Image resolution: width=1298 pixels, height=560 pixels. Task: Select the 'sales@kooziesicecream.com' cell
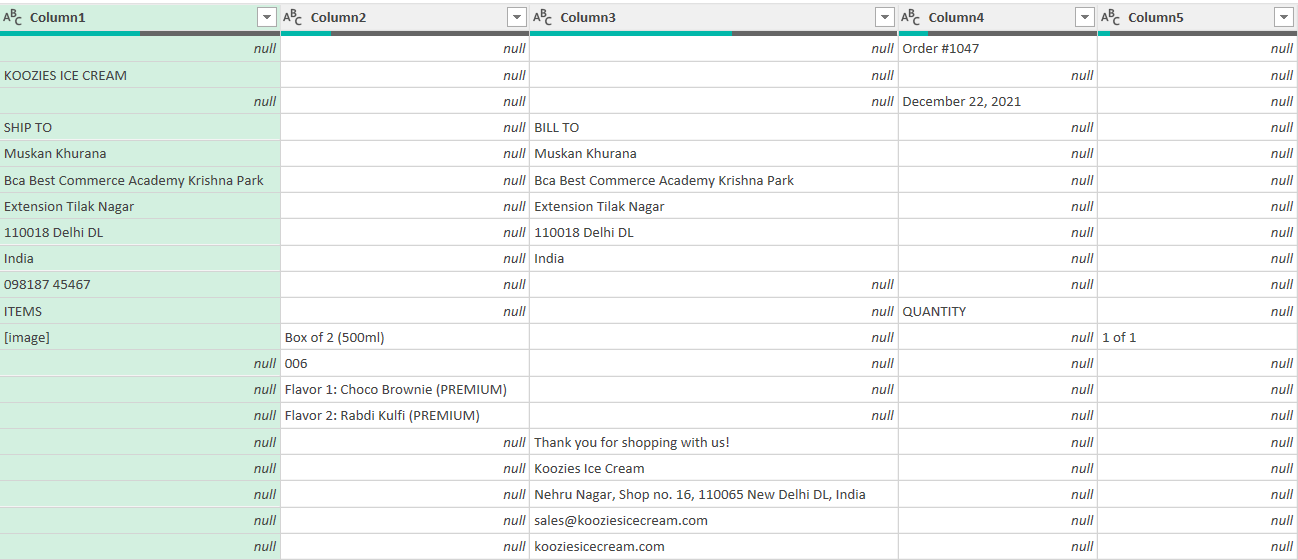coord(714,520)
